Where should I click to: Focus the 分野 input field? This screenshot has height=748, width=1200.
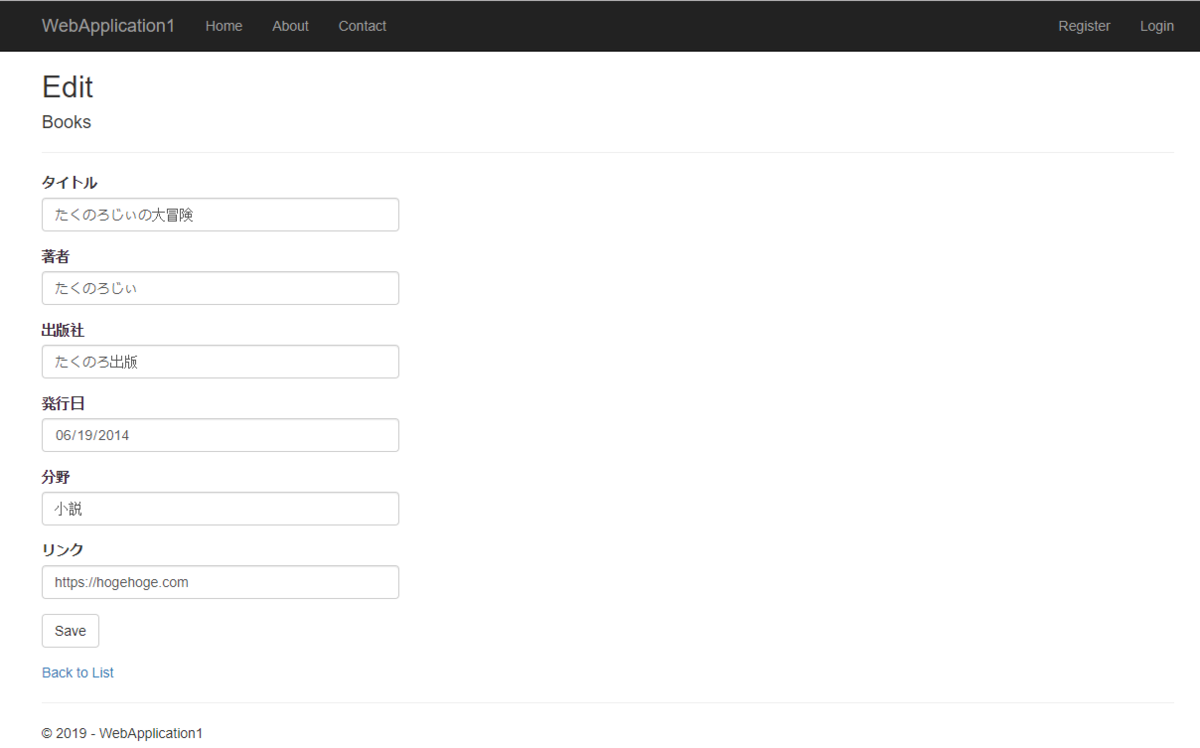220,509
